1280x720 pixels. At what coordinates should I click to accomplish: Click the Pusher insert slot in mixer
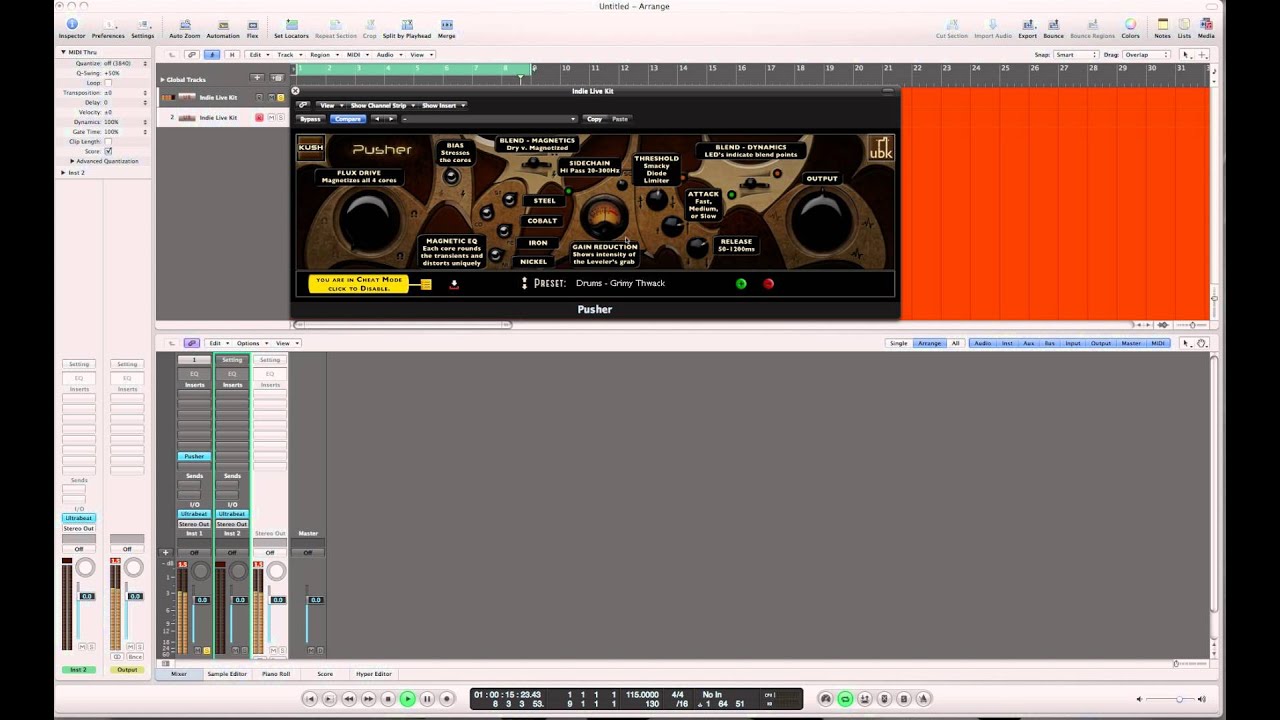click(194, 456)
